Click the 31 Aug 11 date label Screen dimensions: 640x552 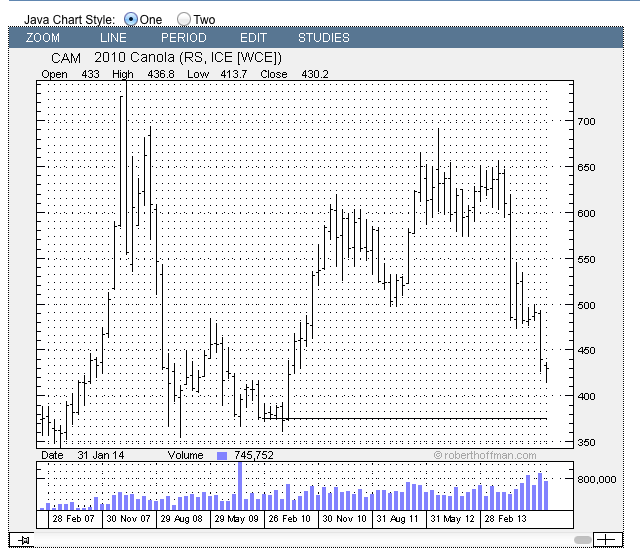pyautogui.click(x=398, y=519)
